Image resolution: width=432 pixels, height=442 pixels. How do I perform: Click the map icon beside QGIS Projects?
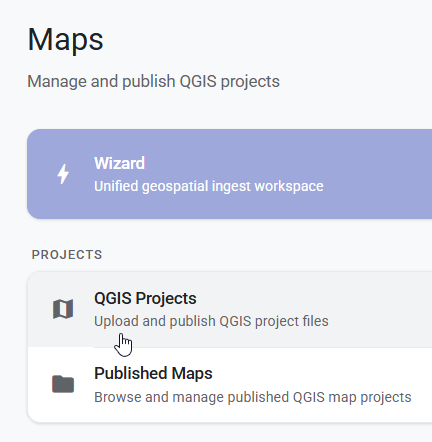[x=63, y=309]
